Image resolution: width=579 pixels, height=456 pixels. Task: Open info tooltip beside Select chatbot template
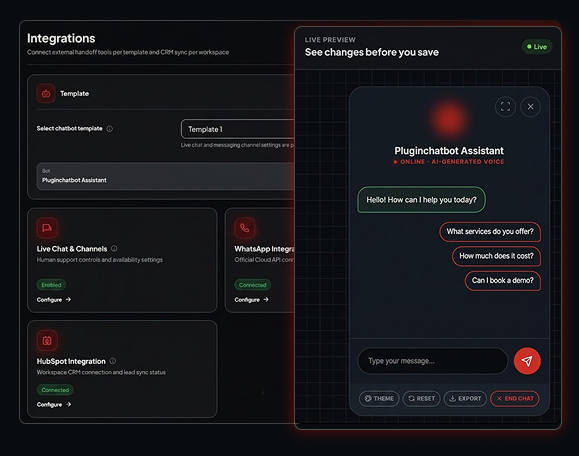pos(110,128)
